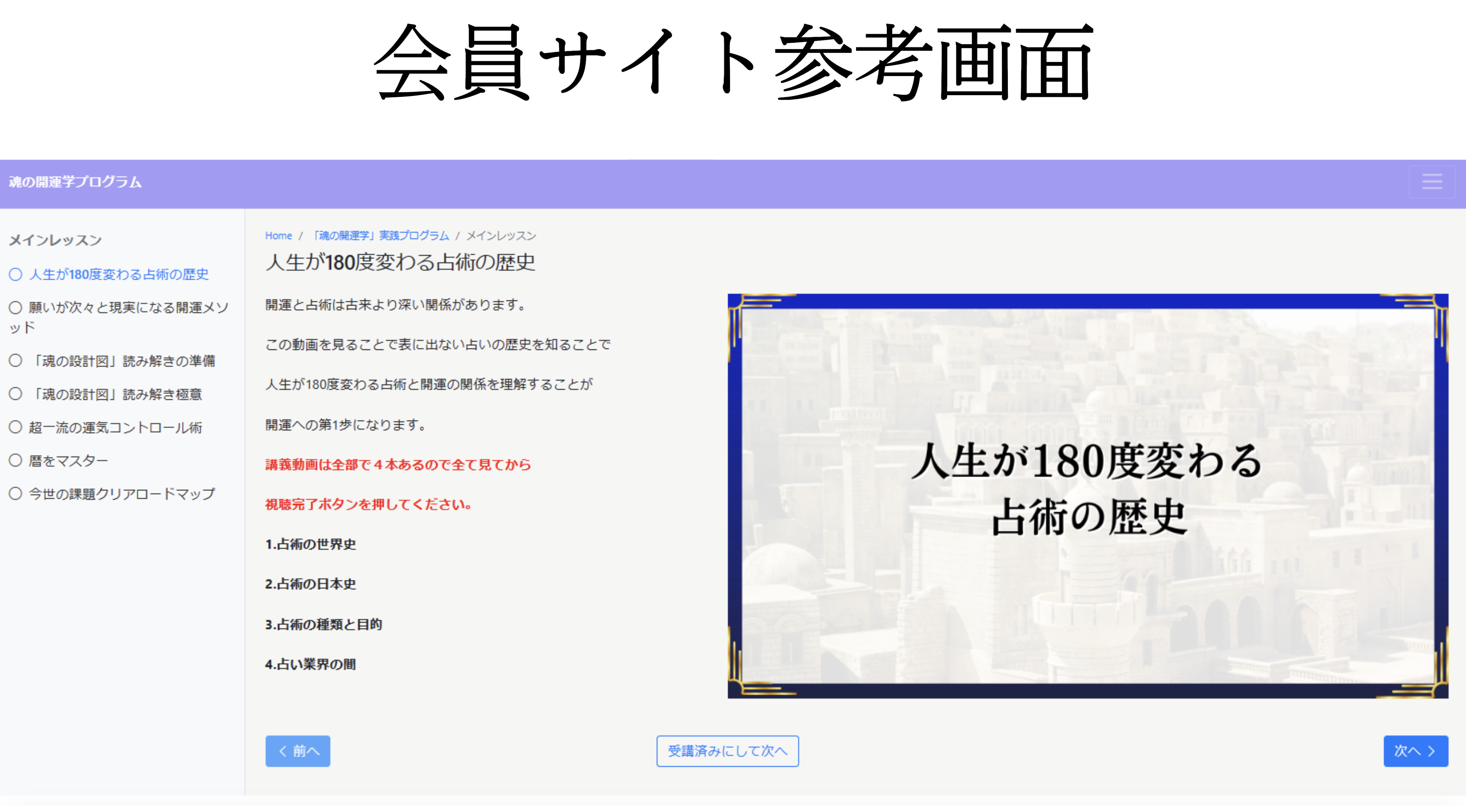The height and width of the screenshot is (812, 1466).
Task: Click 受講済みにして次へ button
Action: pyautogui.click(x=727, y=751)
